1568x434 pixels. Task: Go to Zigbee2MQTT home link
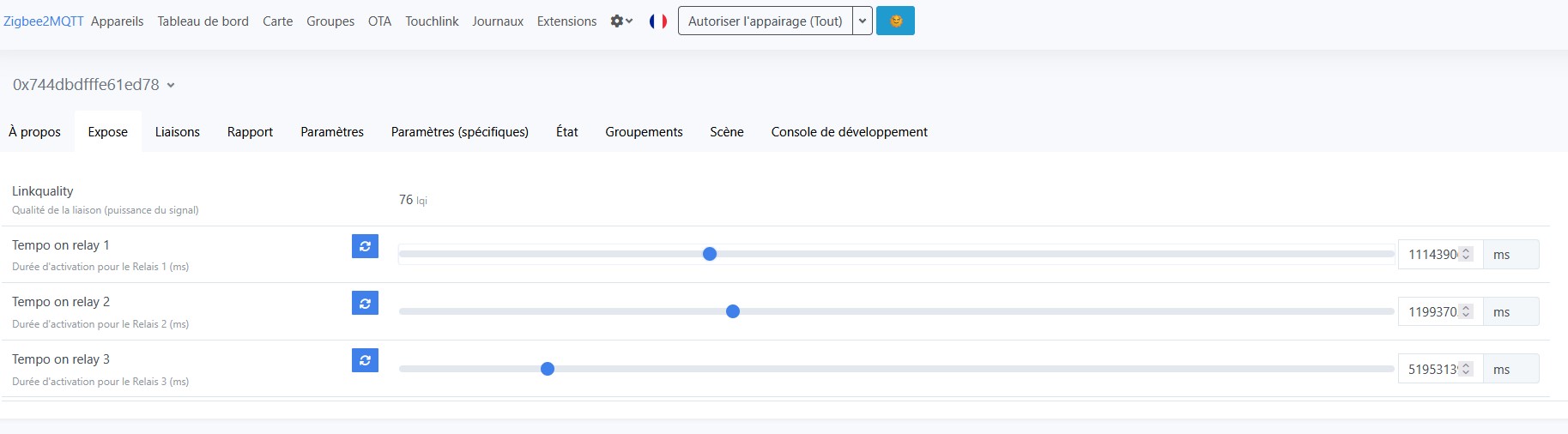pos(44,21)
